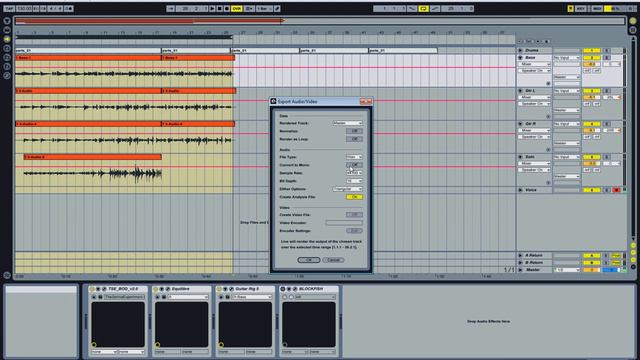Toggle Draw Mode pencil icon

coord(277,9)
